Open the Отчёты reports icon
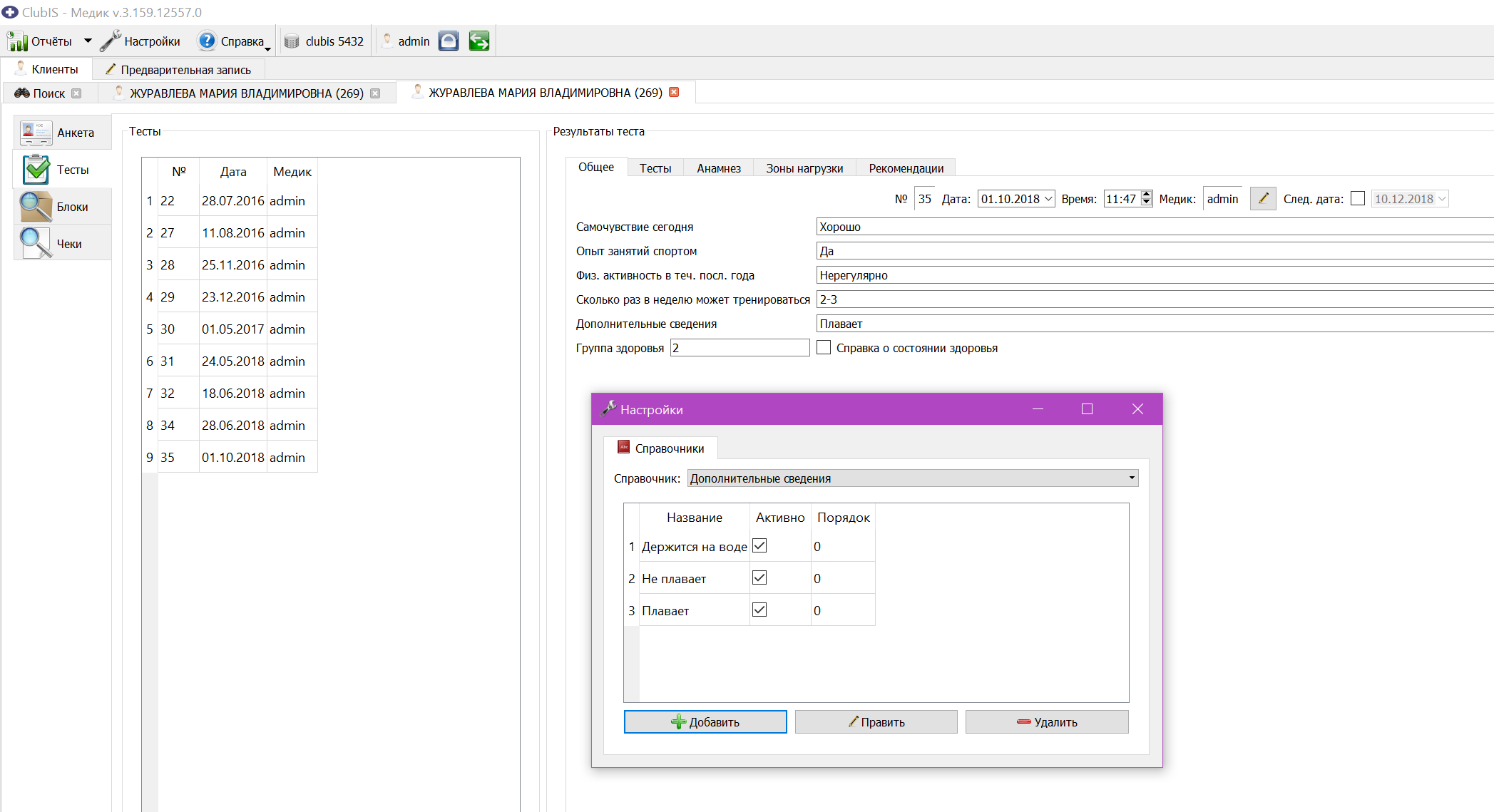 pyautogui.click(x=17, y=41)
